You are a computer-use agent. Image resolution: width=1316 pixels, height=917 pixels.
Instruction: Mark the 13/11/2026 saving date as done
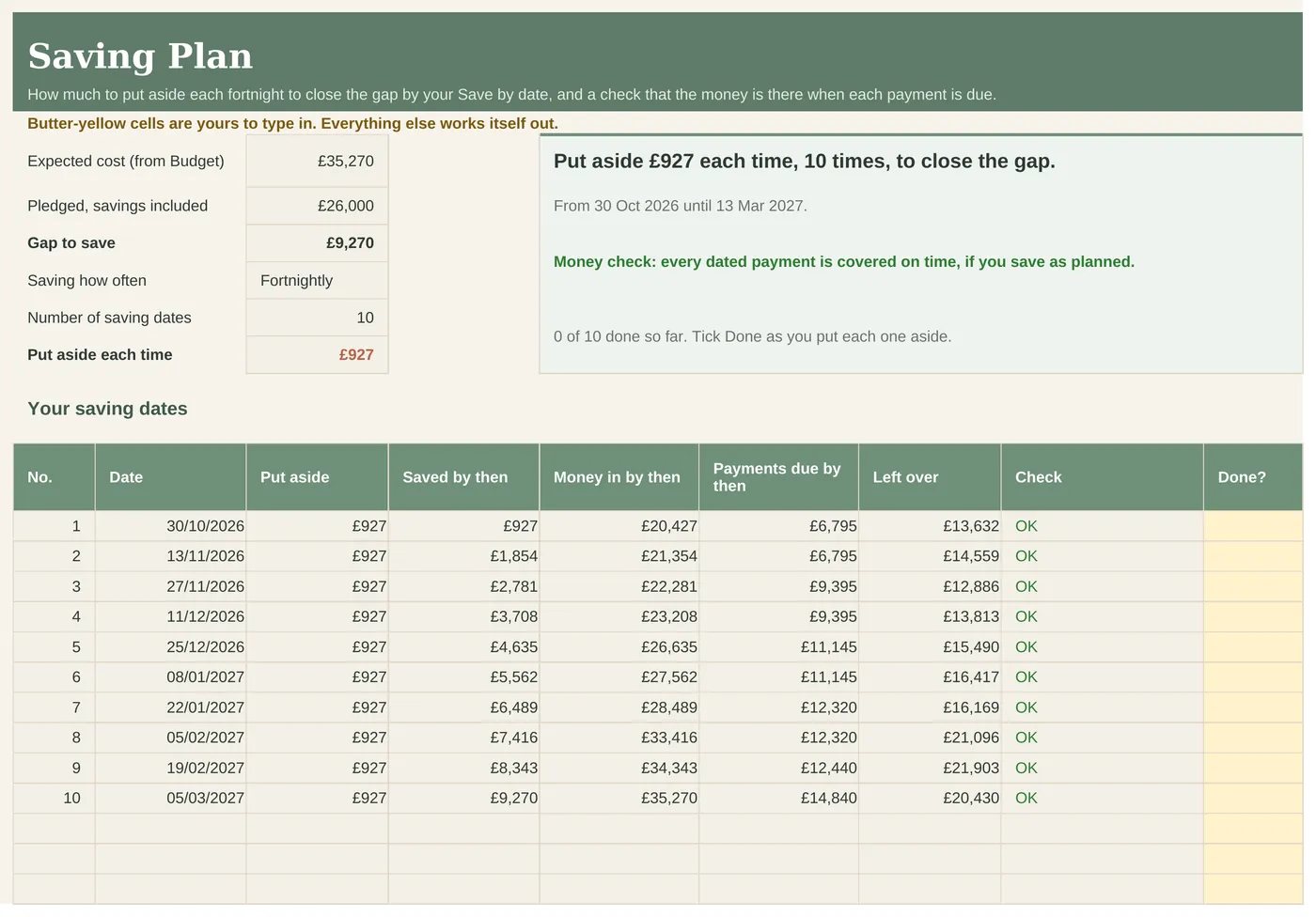click(1253, 556)
